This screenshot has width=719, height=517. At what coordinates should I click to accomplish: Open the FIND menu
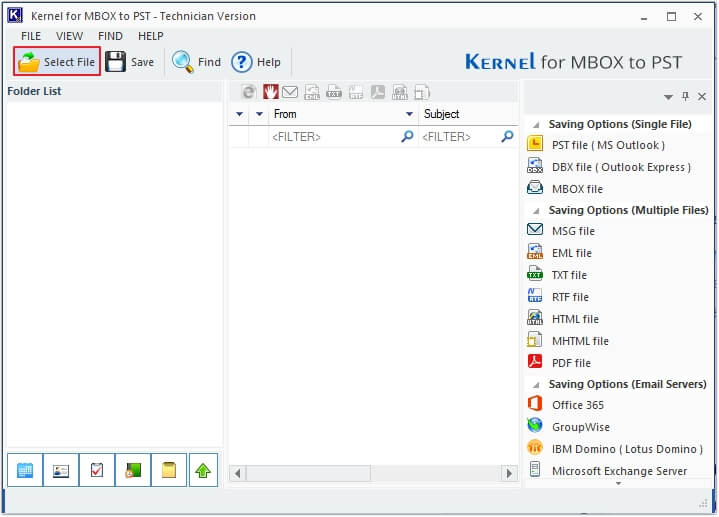(110, 36)
